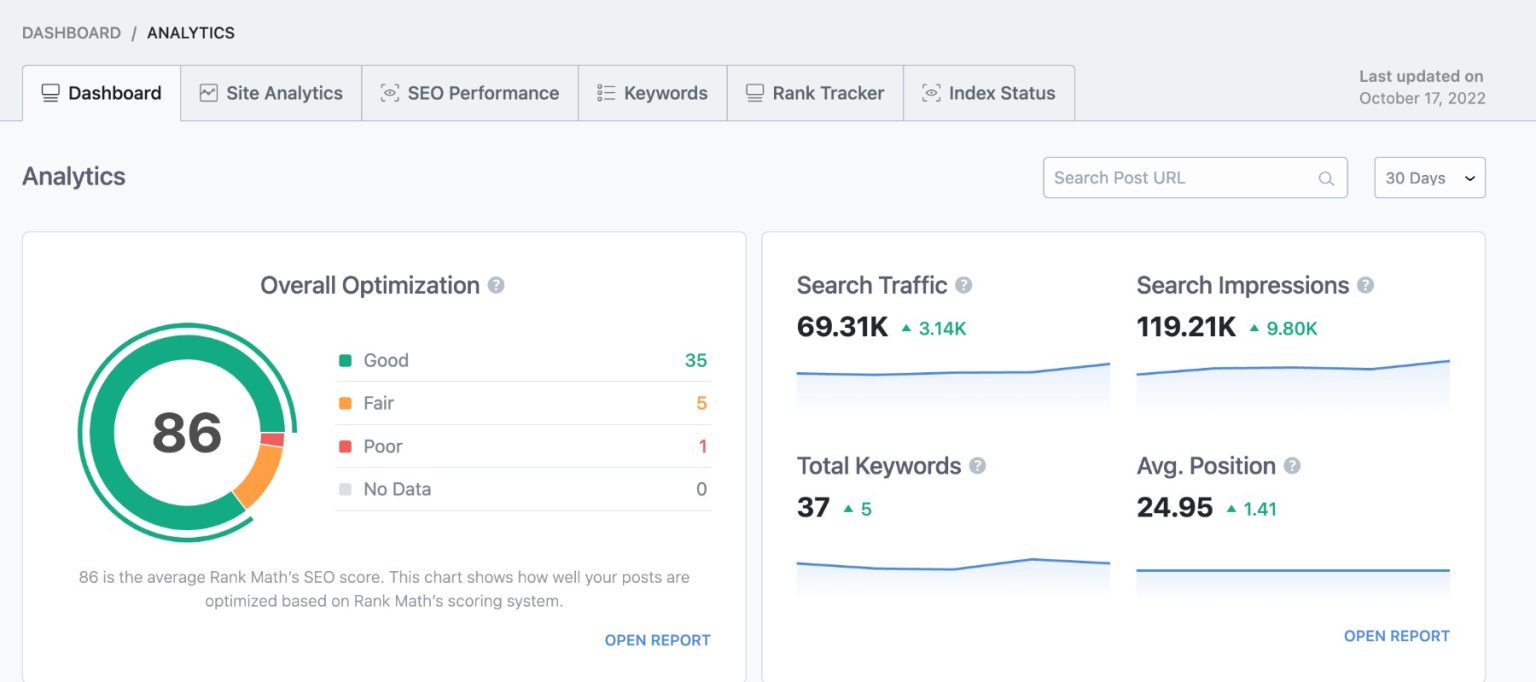Image resolution: width=1536 pixels, height=682 pixels.
Task: Switch to the SEO Performance tab
Action: [x=470, y=93]
